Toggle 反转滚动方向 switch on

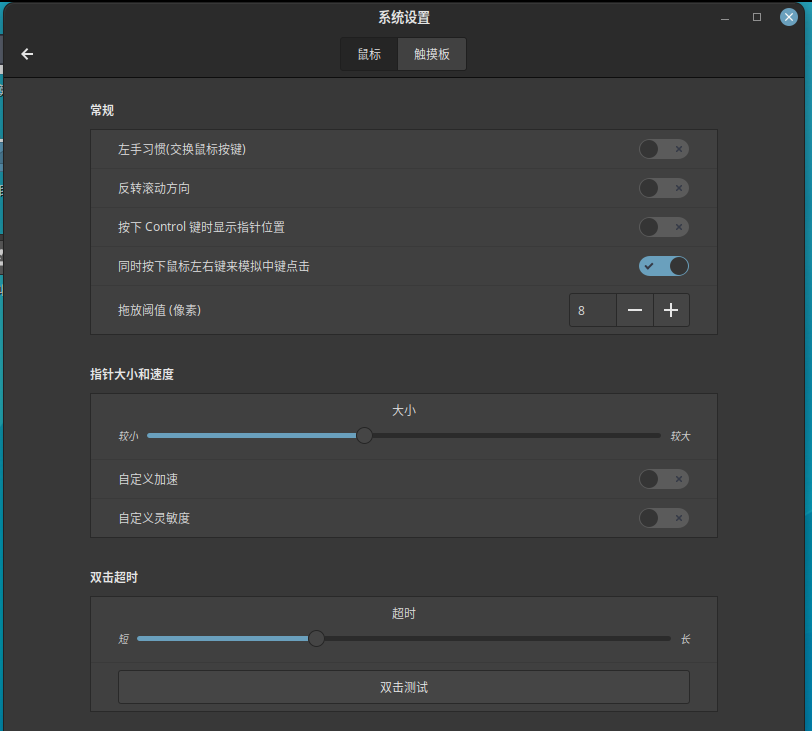[664, 188]
